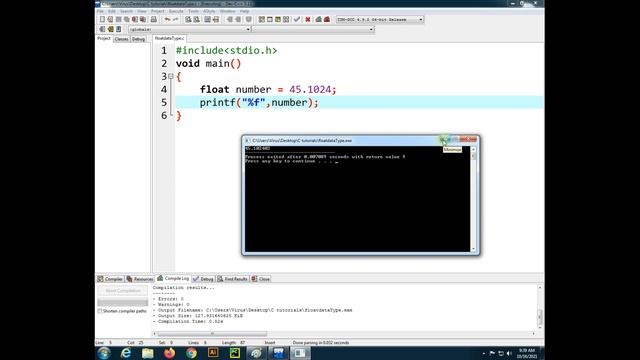Click the 'float number = 45.1024;' code line
The height and width of the screenshot is (360, 640).
(x=268, y=89)
